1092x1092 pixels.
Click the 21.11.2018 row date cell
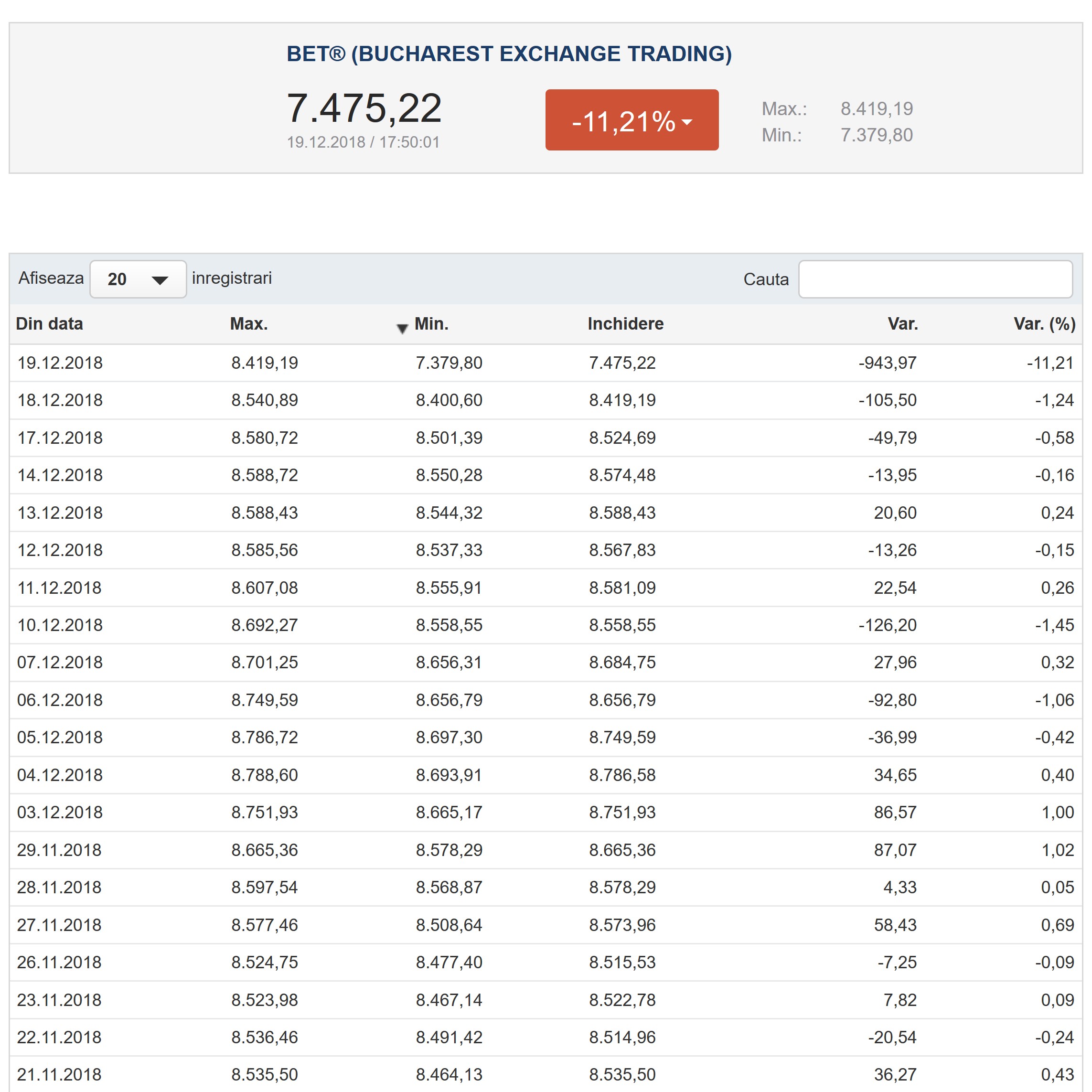[59, 1074]
